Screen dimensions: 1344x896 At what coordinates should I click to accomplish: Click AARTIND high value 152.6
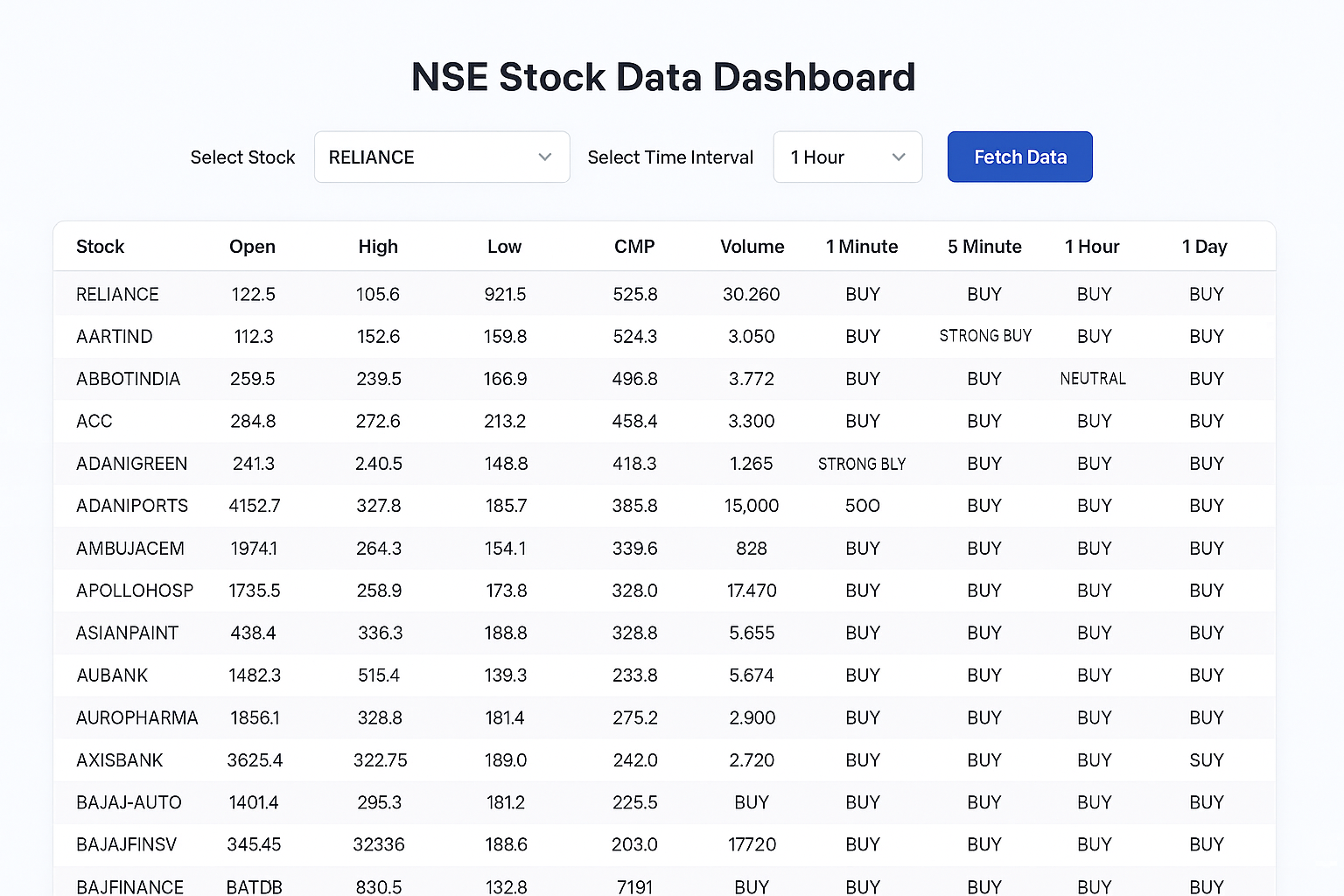pyautogui.click(x=378, y=336)
